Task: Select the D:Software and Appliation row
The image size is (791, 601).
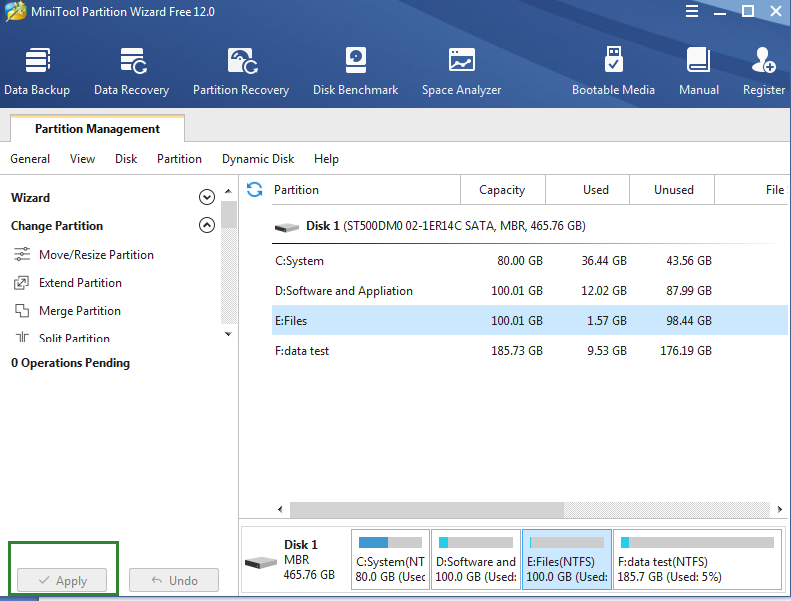Action: pos(530,291)
